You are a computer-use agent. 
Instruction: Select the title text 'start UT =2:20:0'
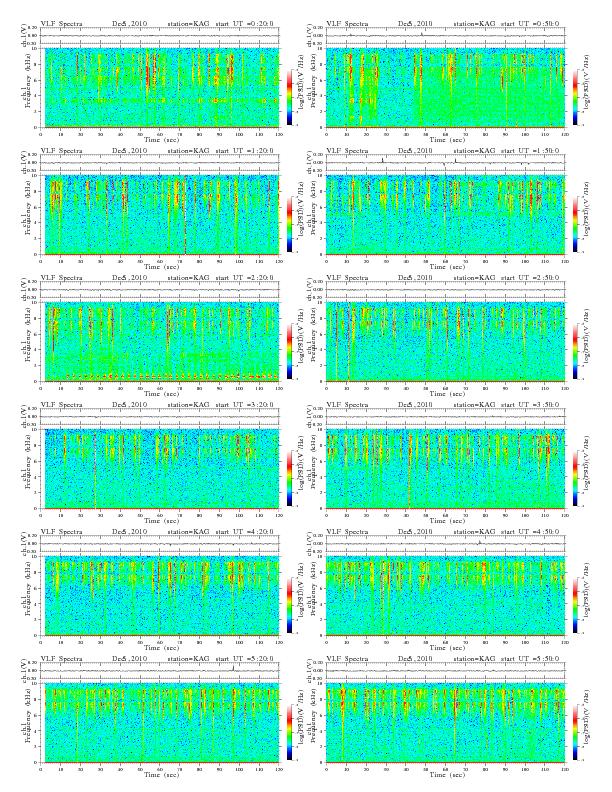[x=244, y=278]
